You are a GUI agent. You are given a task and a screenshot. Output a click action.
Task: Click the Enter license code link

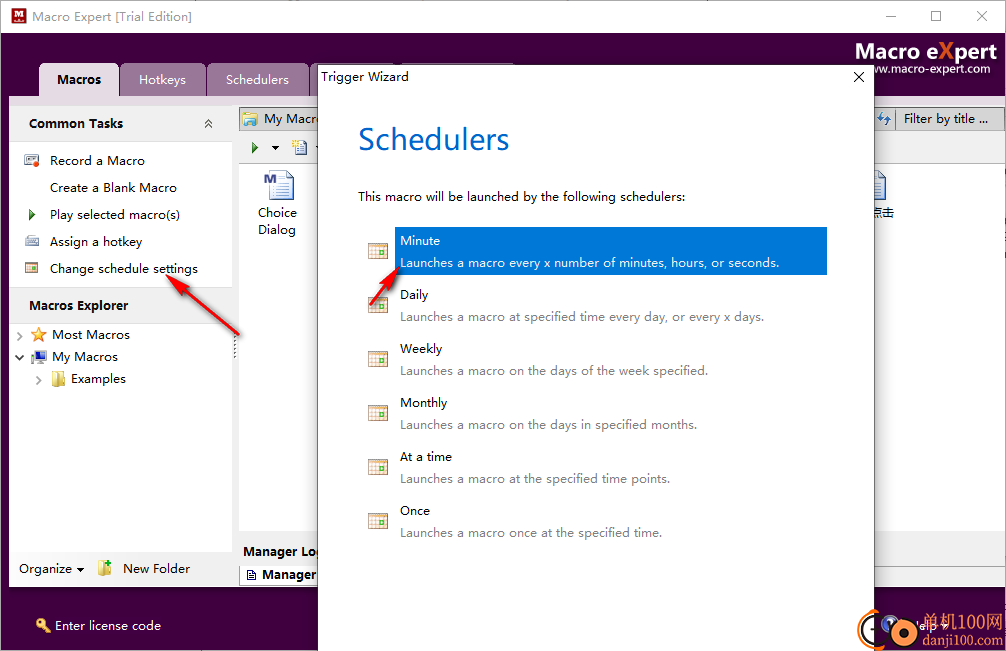pos(108,625)
